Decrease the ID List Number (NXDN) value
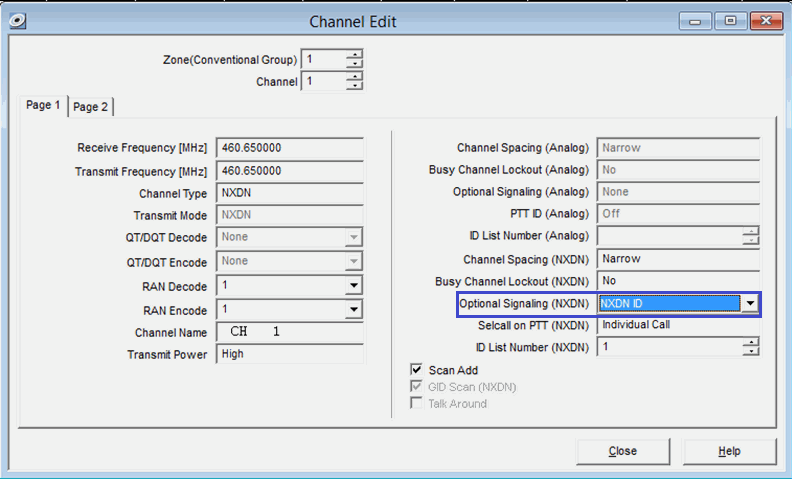This screenshot has height=479, width=792. [751, 351]
